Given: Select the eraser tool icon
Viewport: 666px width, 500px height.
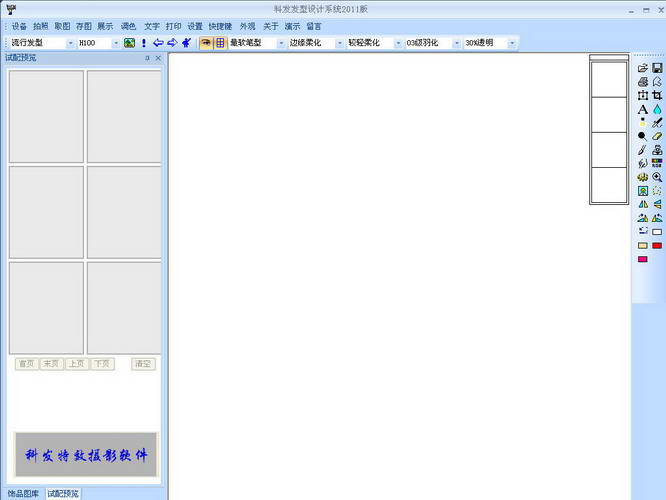Looking at the screenshot, I should tap(657, 136).
